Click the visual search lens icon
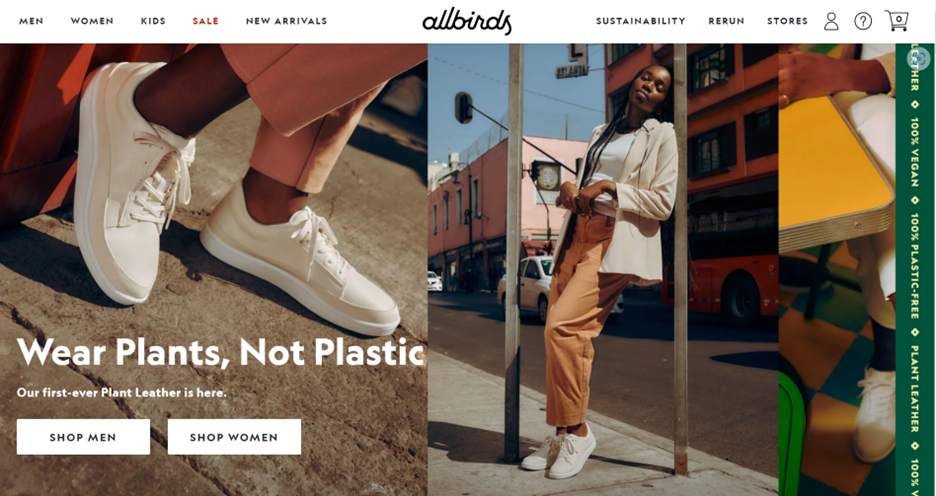The height and width of the screenshot is (496, 936). click(919, 58)
